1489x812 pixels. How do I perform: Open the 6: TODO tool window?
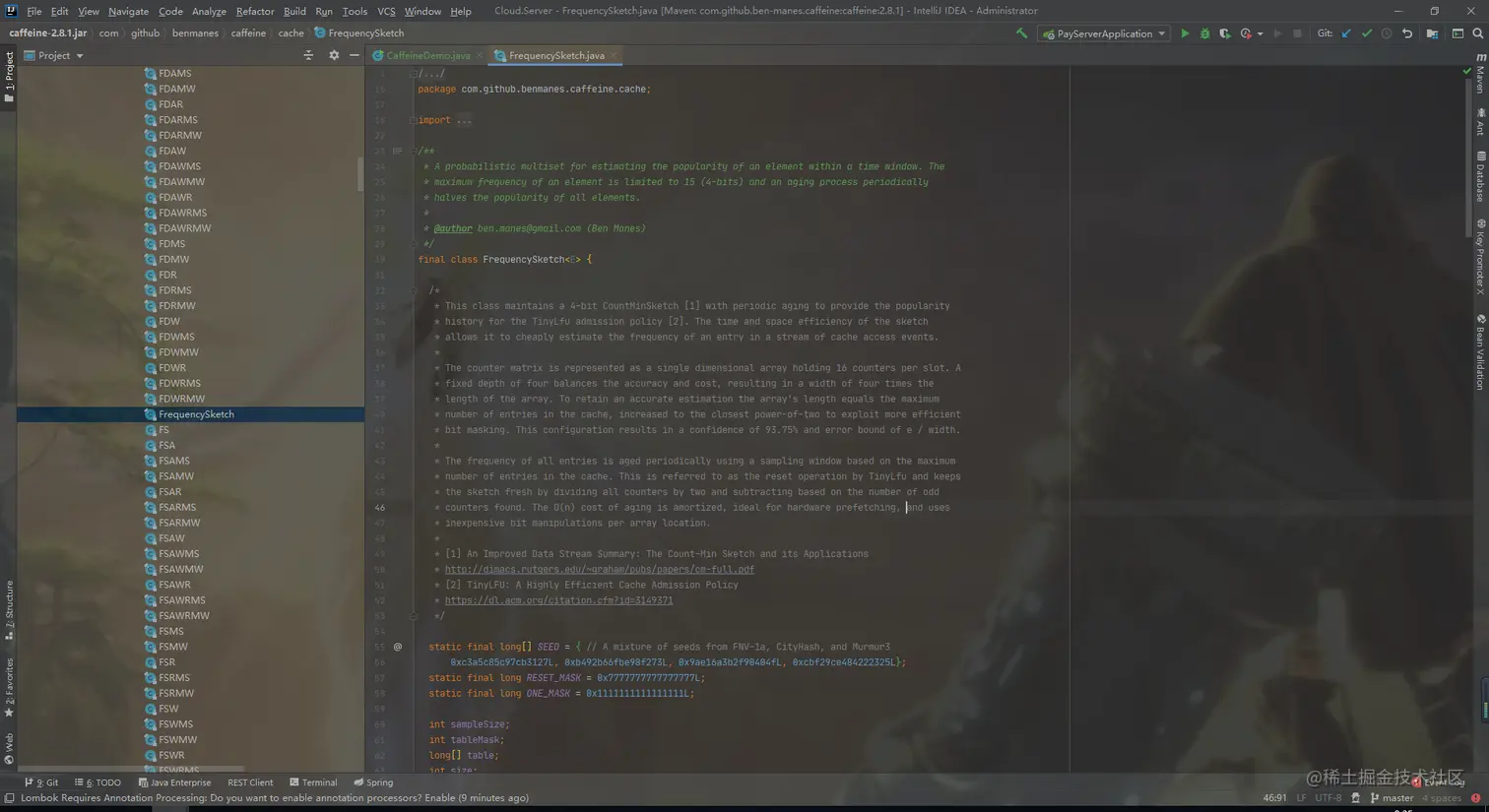pos(97,782)
